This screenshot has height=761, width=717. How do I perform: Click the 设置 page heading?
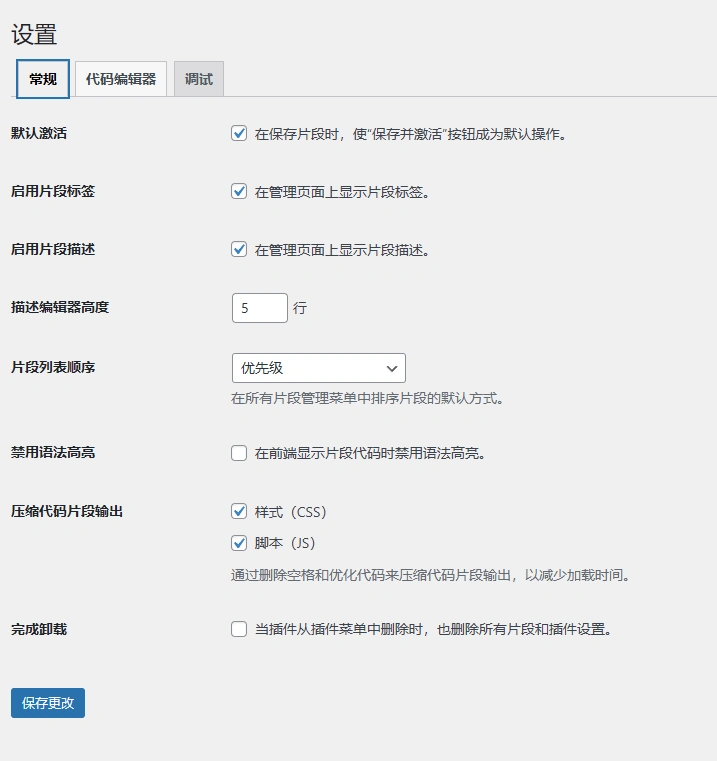pyautogui.click(x=34, y=34)
